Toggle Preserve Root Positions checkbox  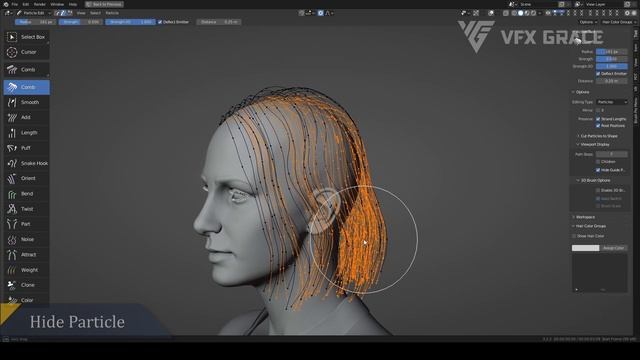point(598,126)
